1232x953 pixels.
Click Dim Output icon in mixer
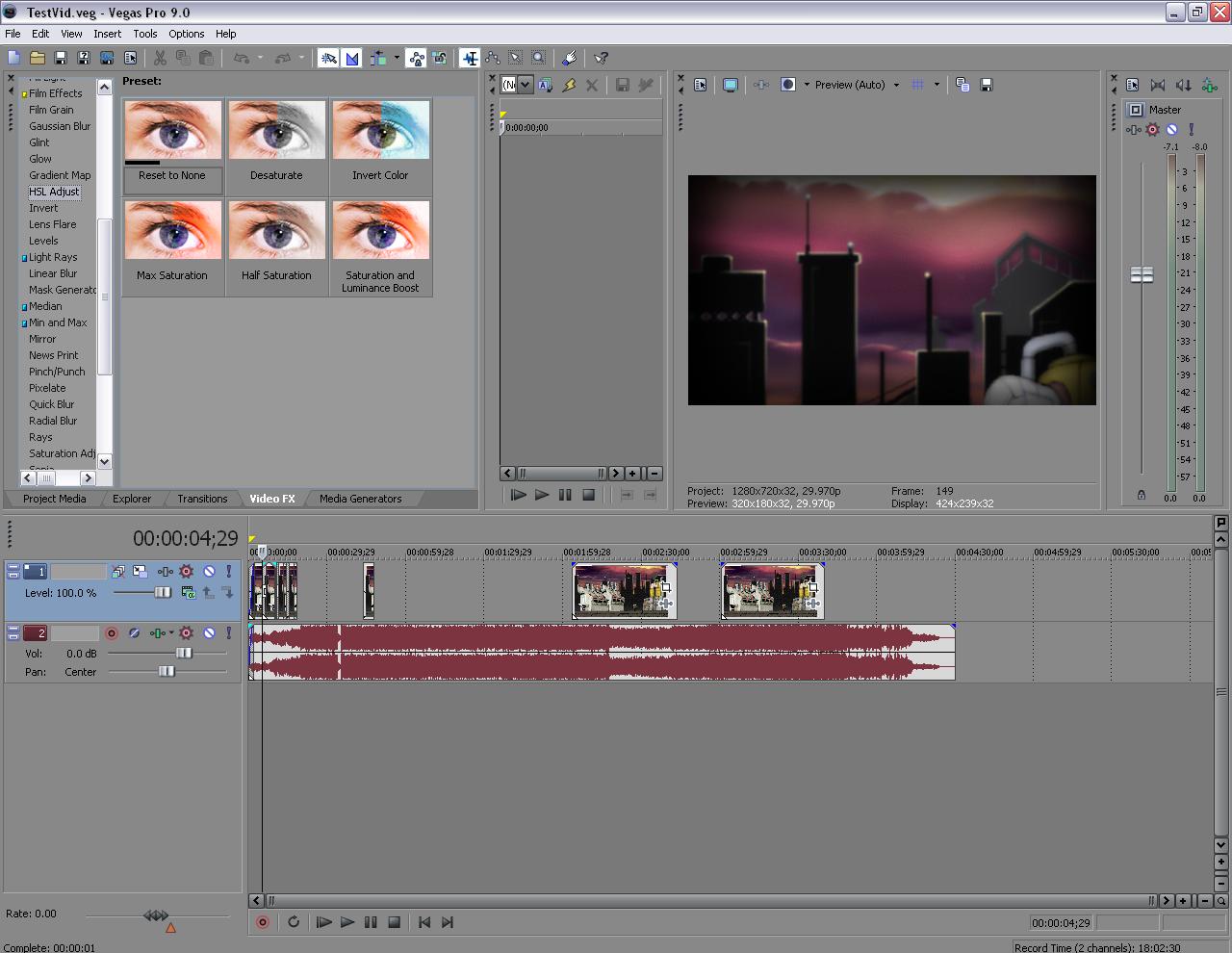1184,85
